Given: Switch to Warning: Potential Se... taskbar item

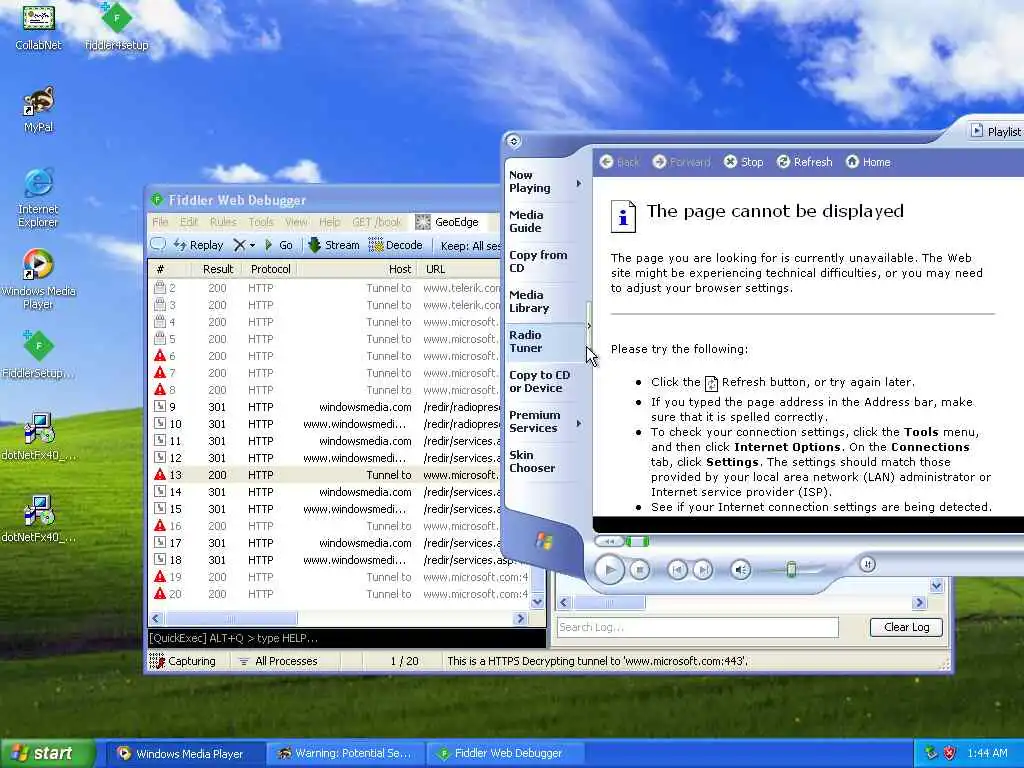Looking at the screenshot, I should (x=345, y=753).
